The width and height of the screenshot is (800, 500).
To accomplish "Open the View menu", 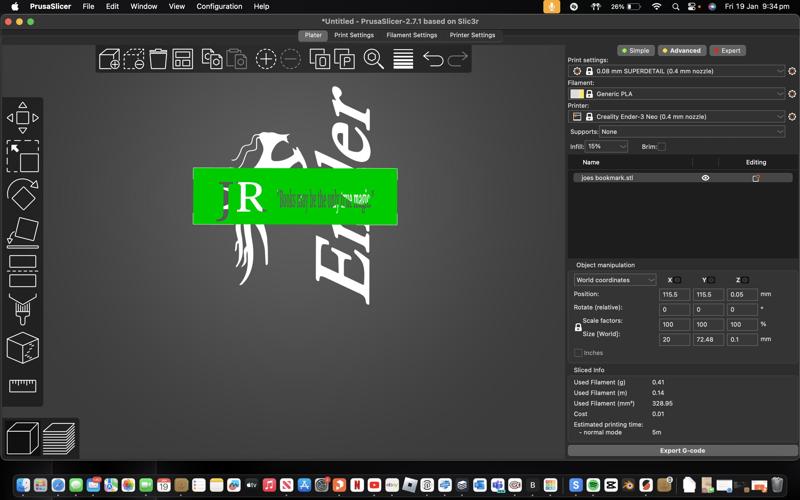I will [x=177, y=7].
